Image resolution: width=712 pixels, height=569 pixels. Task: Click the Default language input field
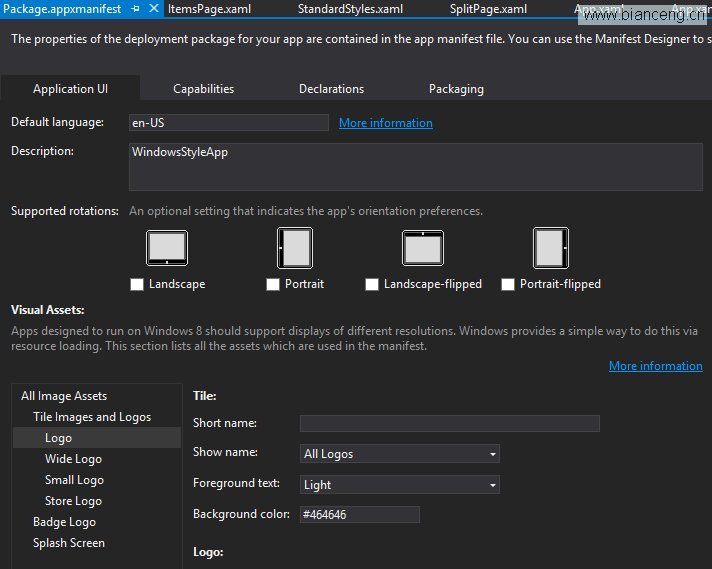229,123
